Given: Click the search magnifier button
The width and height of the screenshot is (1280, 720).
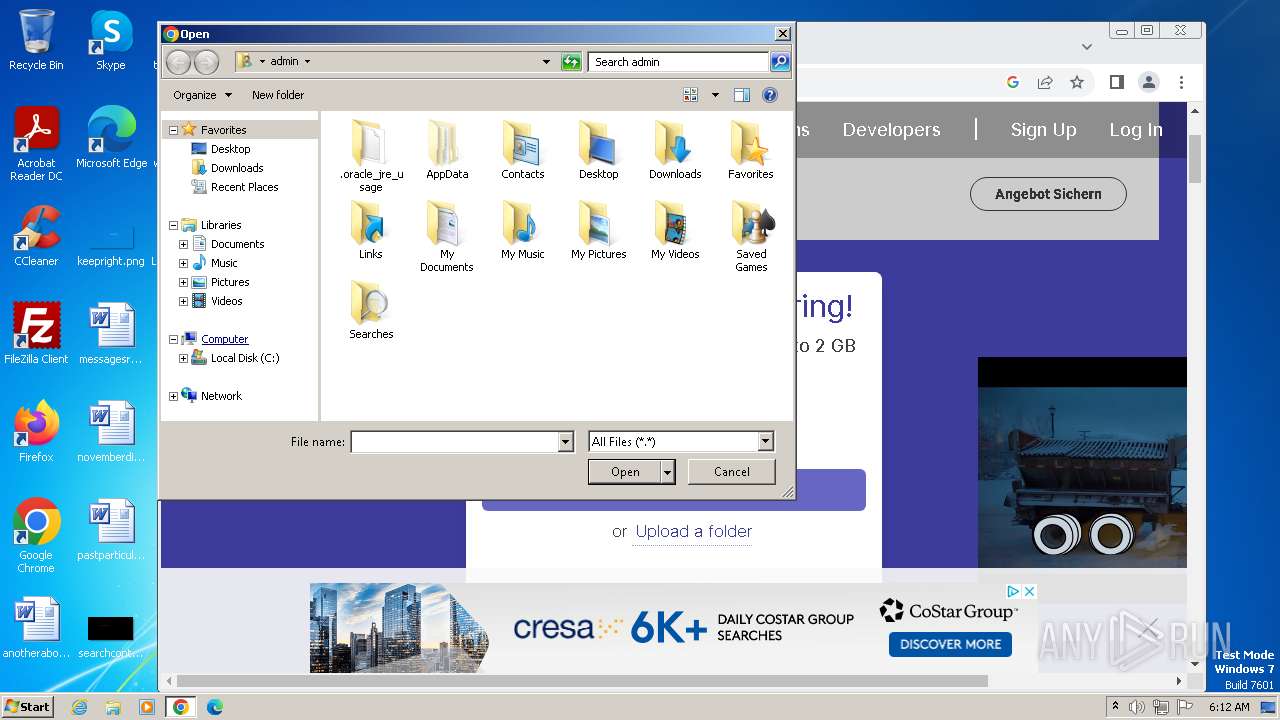Looking at the screenshot, I should coord(780,62).
